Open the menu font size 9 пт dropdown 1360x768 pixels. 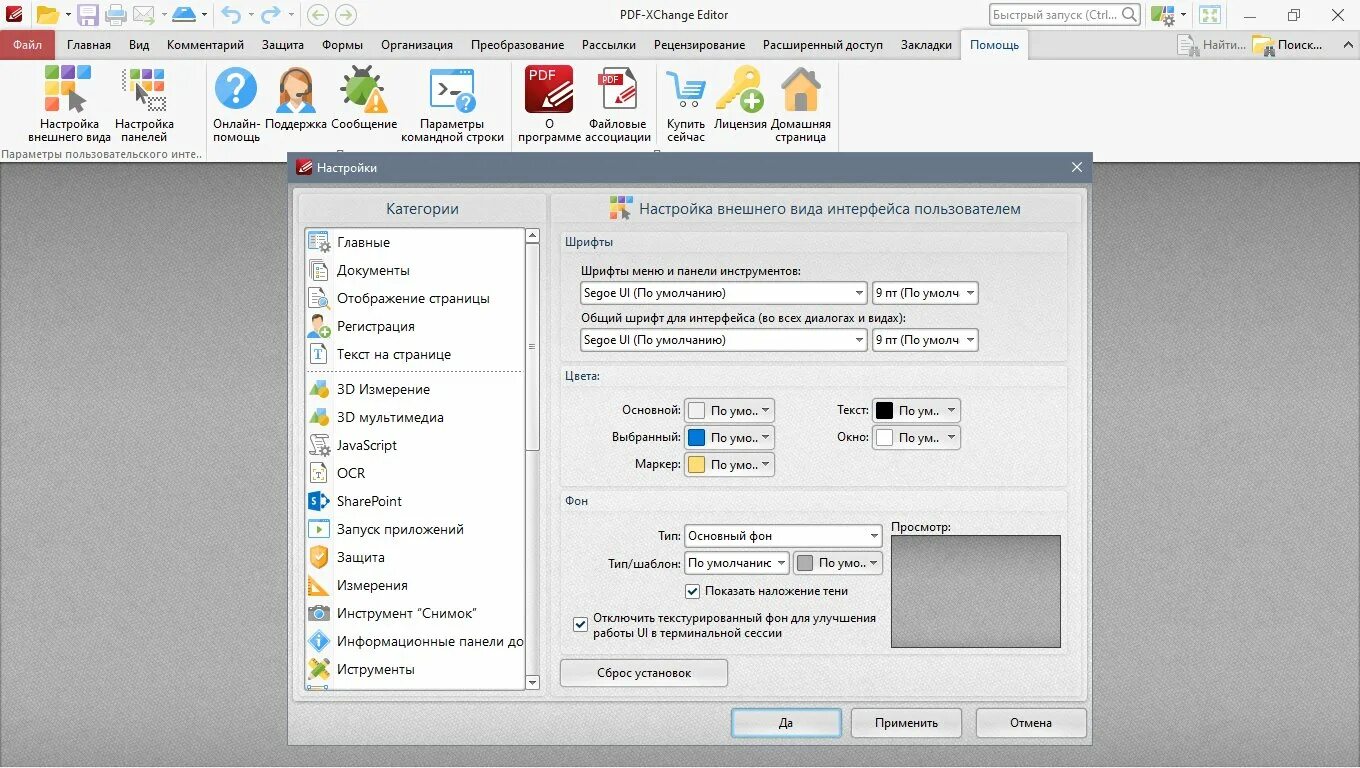(x=925, y=293)
